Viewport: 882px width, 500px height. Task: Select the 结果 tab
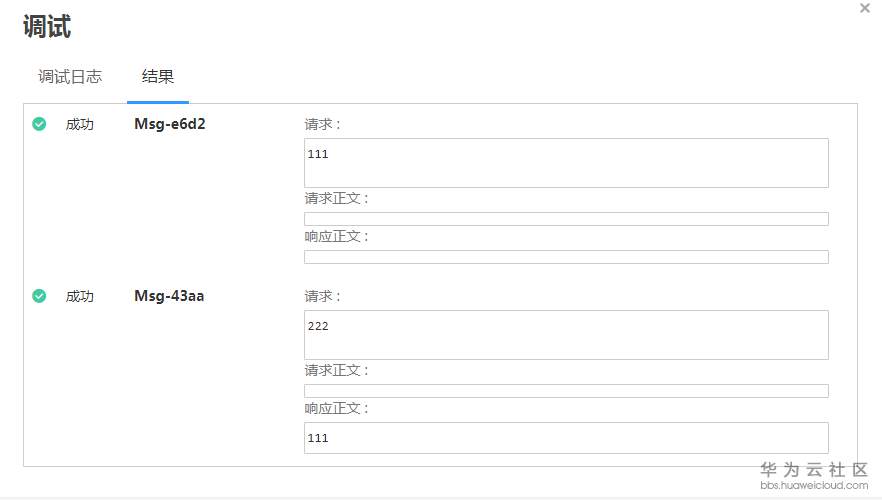158,77
